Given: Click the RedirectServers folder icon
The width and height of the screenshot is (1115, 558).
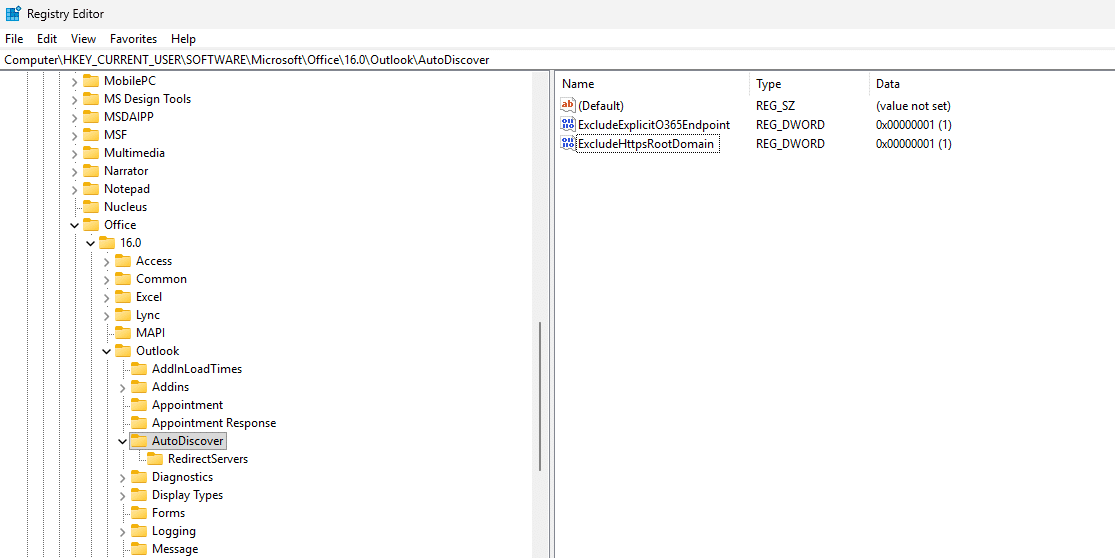Looking at the screenshot, I should [155, 459].
